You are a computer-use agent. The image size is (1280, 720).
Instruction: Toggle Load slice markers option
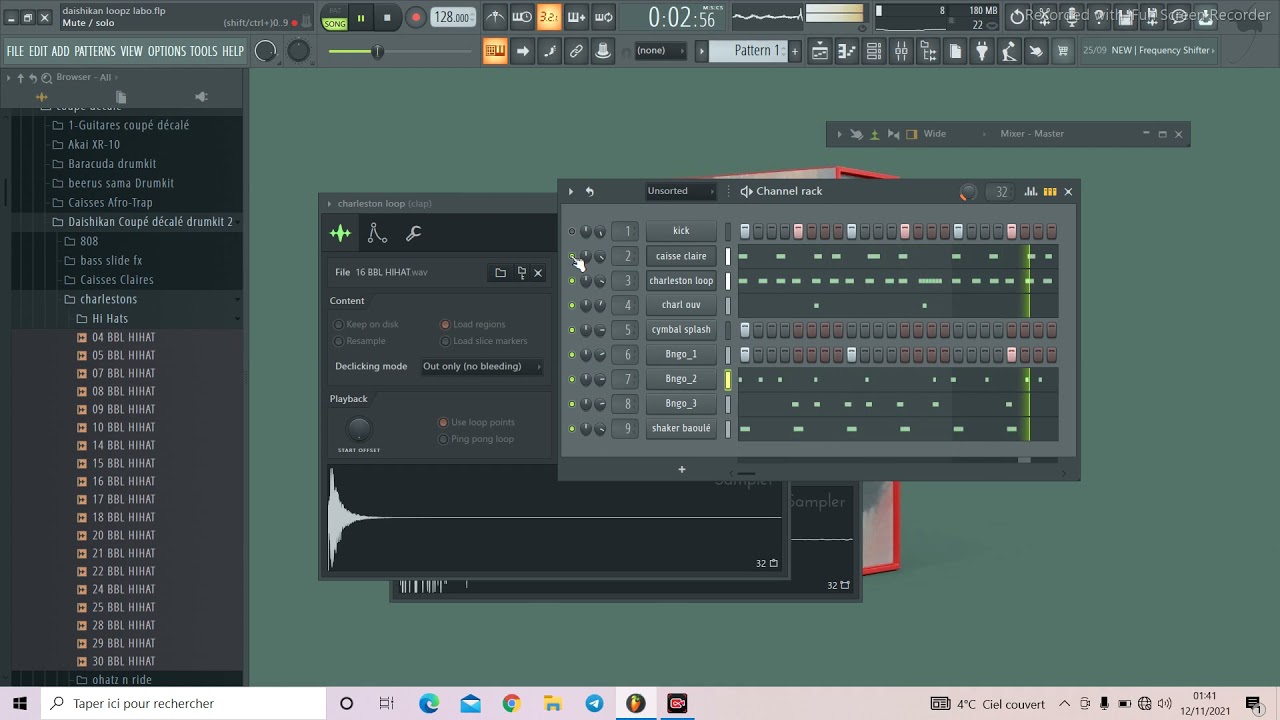[484, 341]
